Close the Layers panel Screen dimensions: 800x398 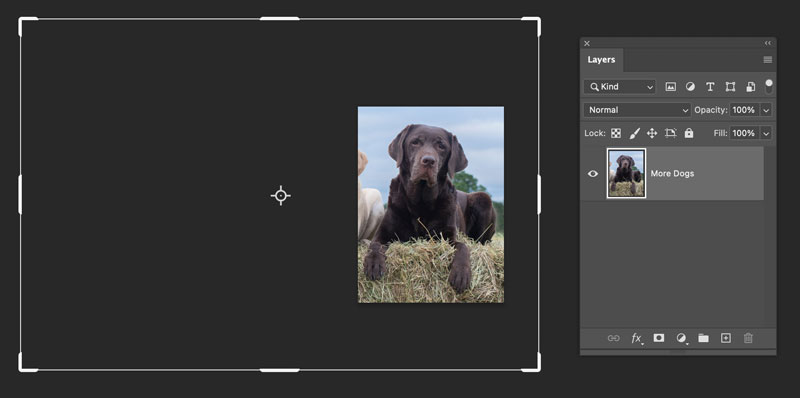587,43
